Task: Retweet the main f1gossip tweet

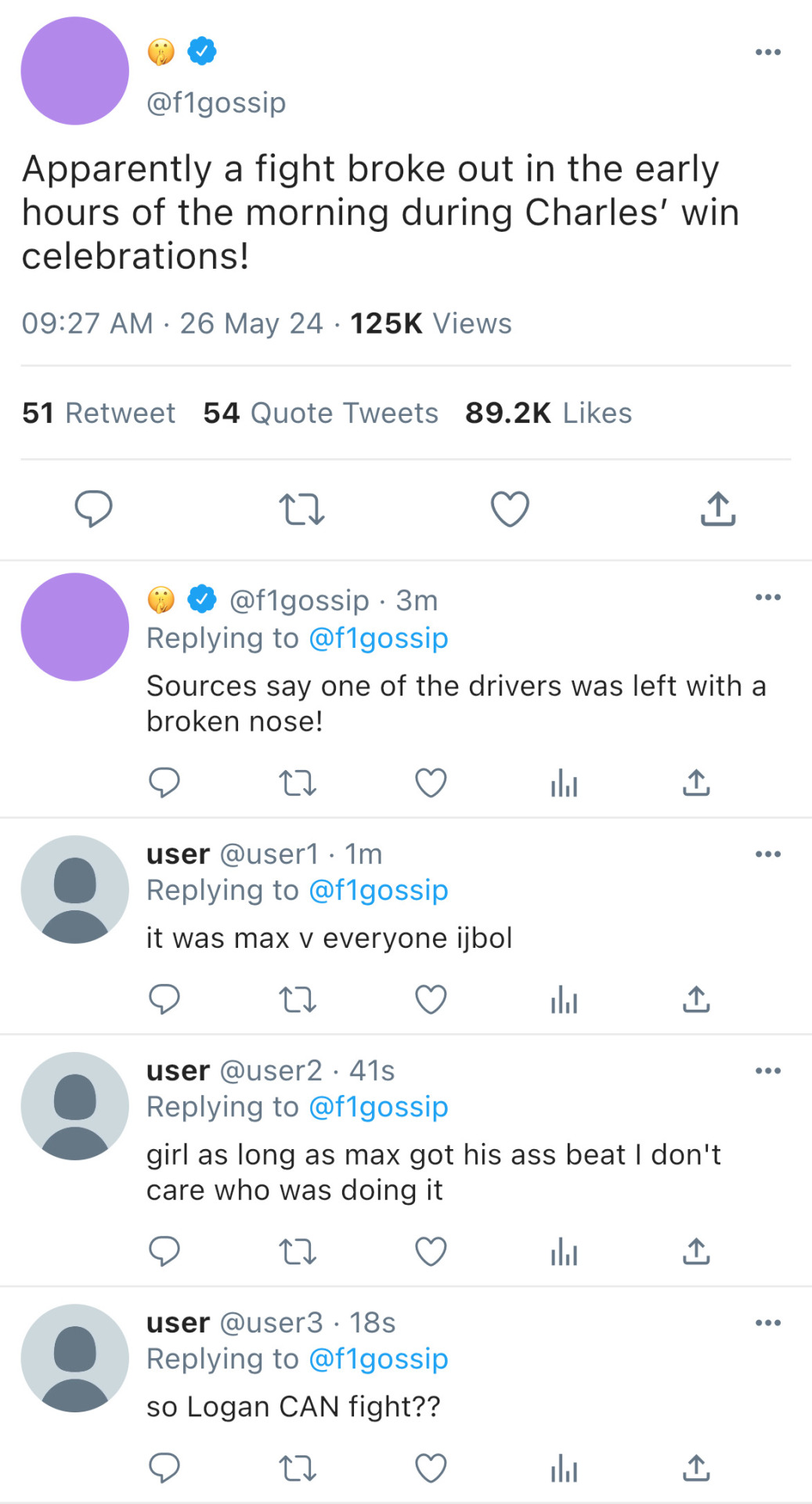Action: coord(301,509)
